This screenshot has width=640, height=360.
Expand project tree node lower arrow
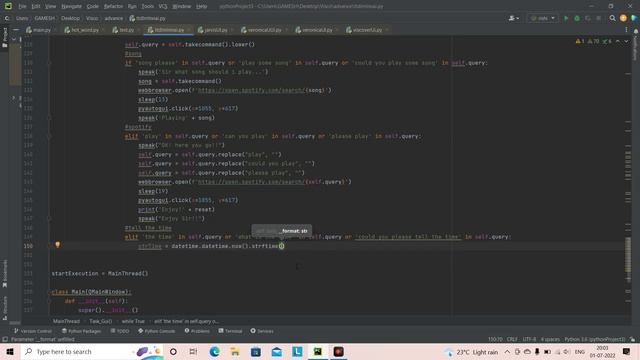pos(13,98)
